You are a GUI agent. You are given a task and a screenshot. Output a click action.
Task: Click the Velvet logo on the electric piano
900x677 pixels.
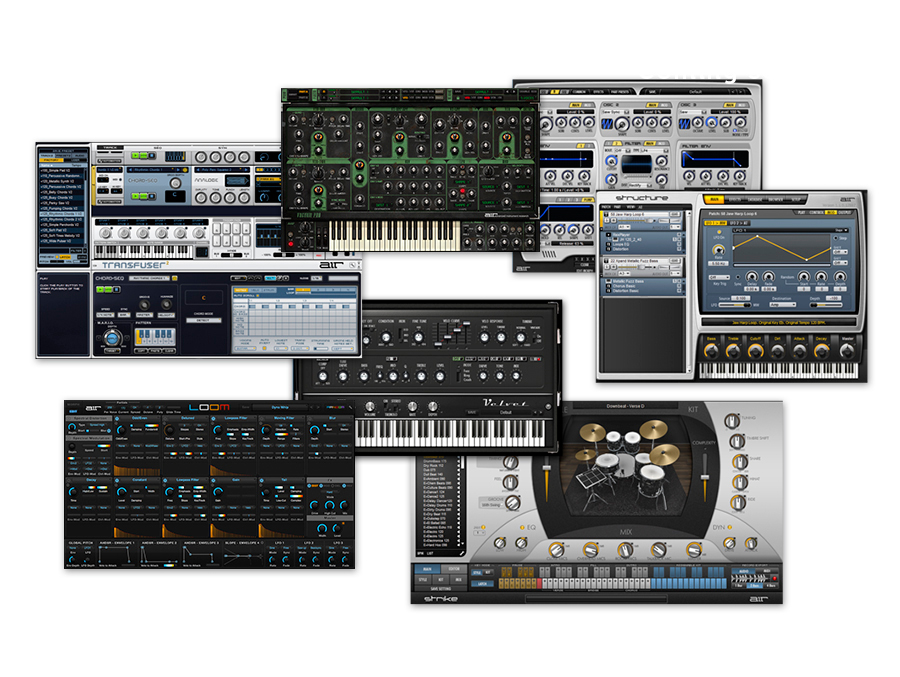coord(503,402)
